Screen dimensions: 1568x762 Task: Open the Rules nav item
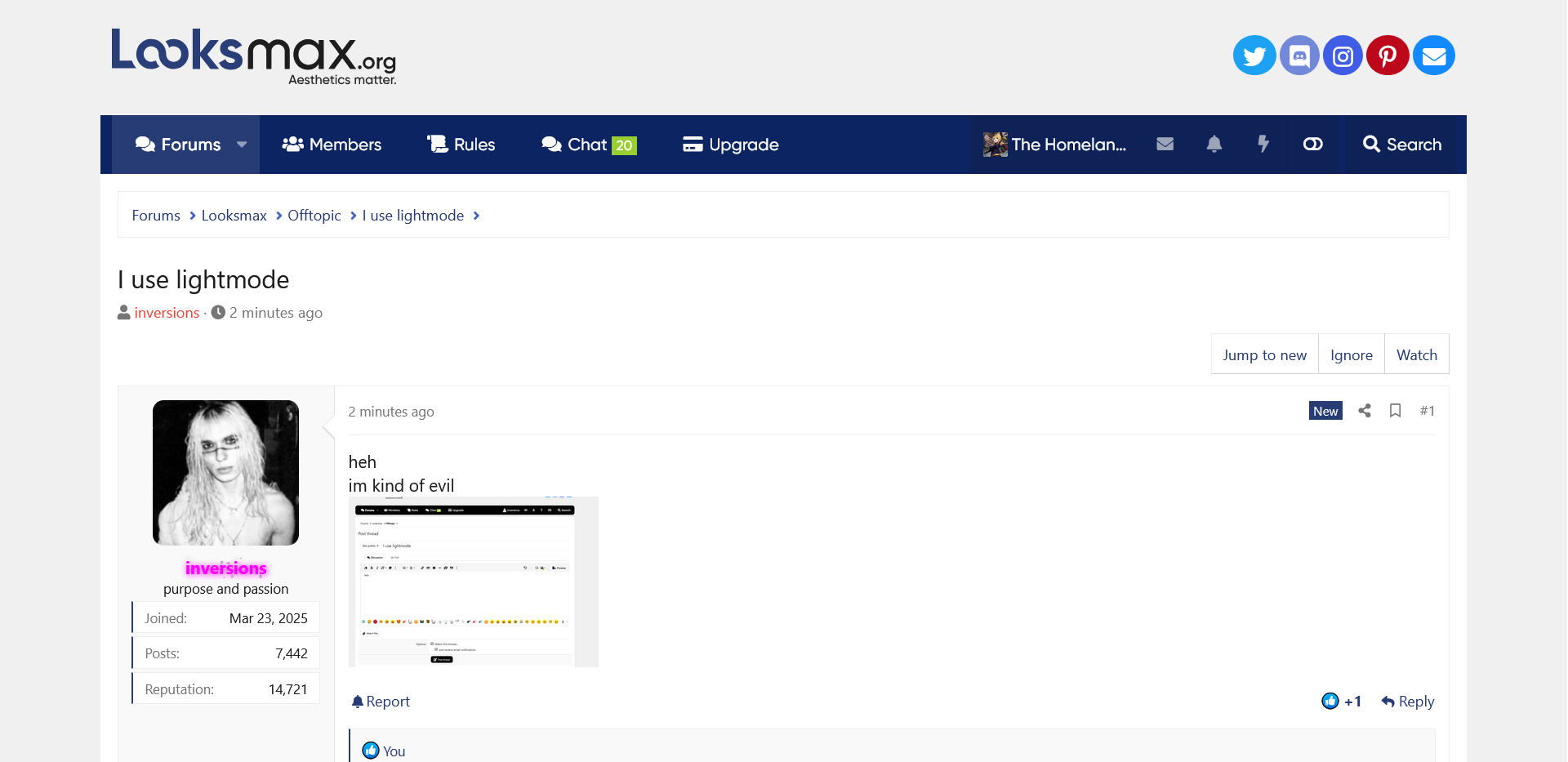(461, 145)
